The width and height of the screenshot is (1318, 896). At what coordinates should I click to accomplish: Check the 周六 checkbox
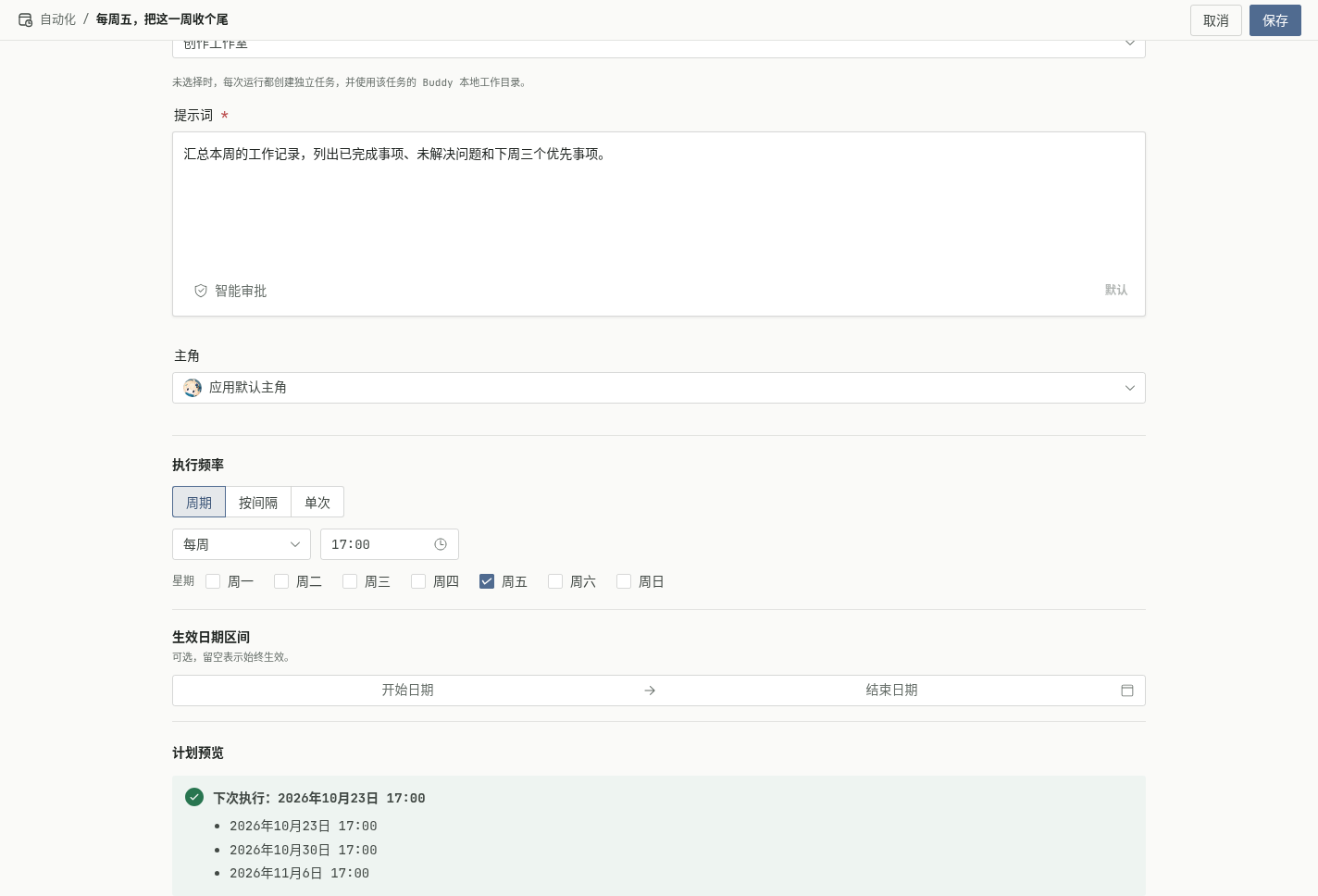tap(555, 581)
